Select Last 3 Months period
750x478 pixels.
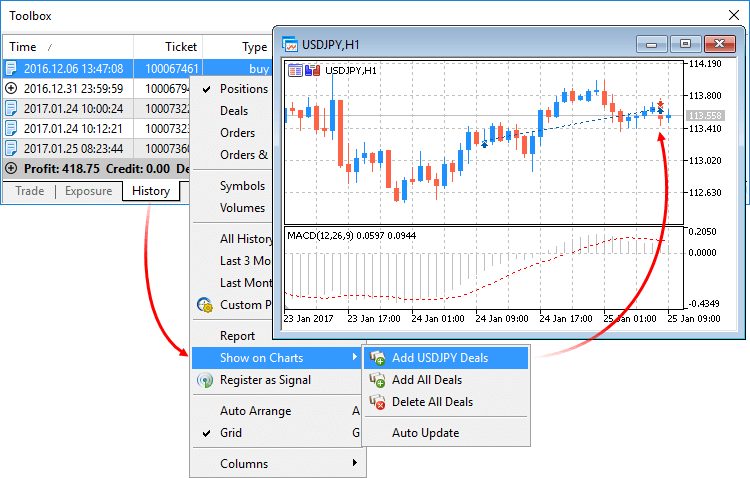(x=232, y=261)
